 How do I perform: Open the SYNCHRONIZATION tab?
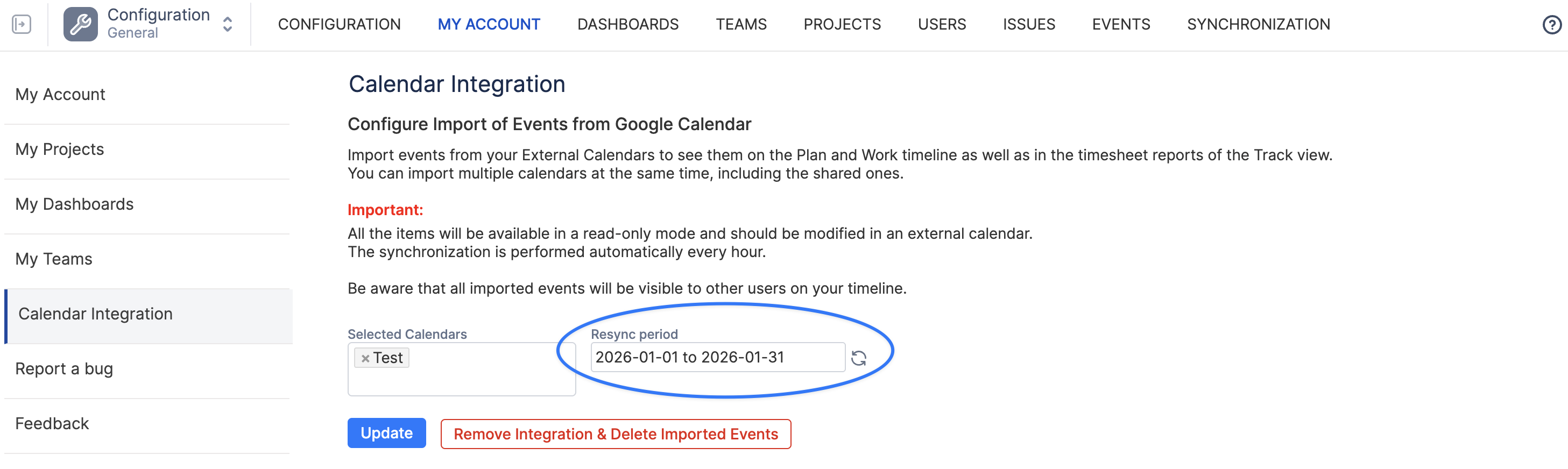tap(1258, 24)
